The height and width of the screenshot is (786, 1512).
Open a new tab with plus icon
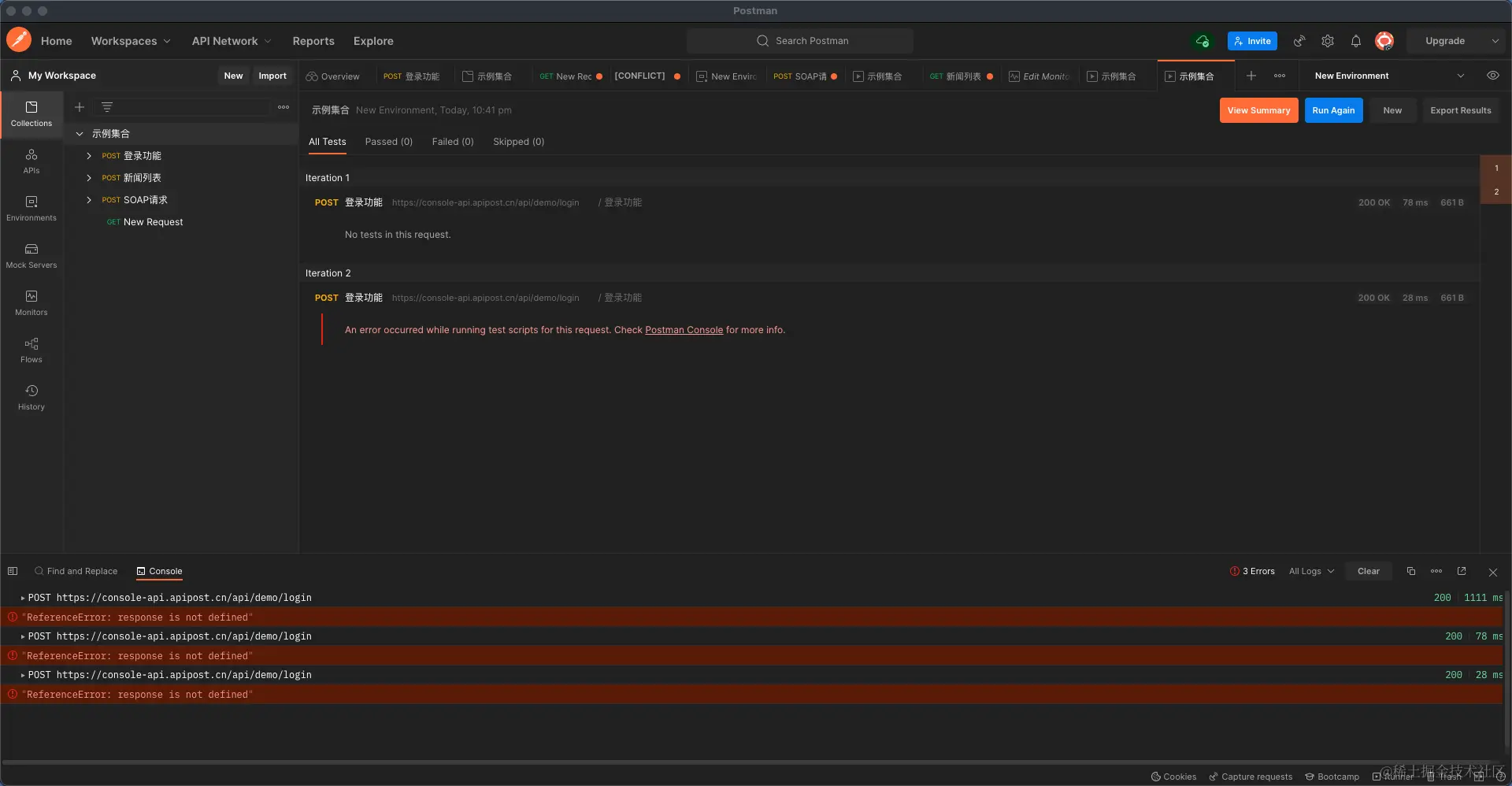click(1251, 76)
